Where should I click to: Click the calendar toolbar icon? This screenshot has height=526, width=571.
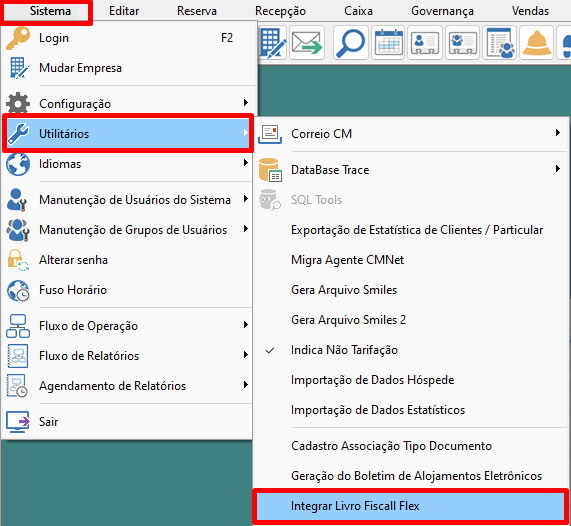[388, 43]
